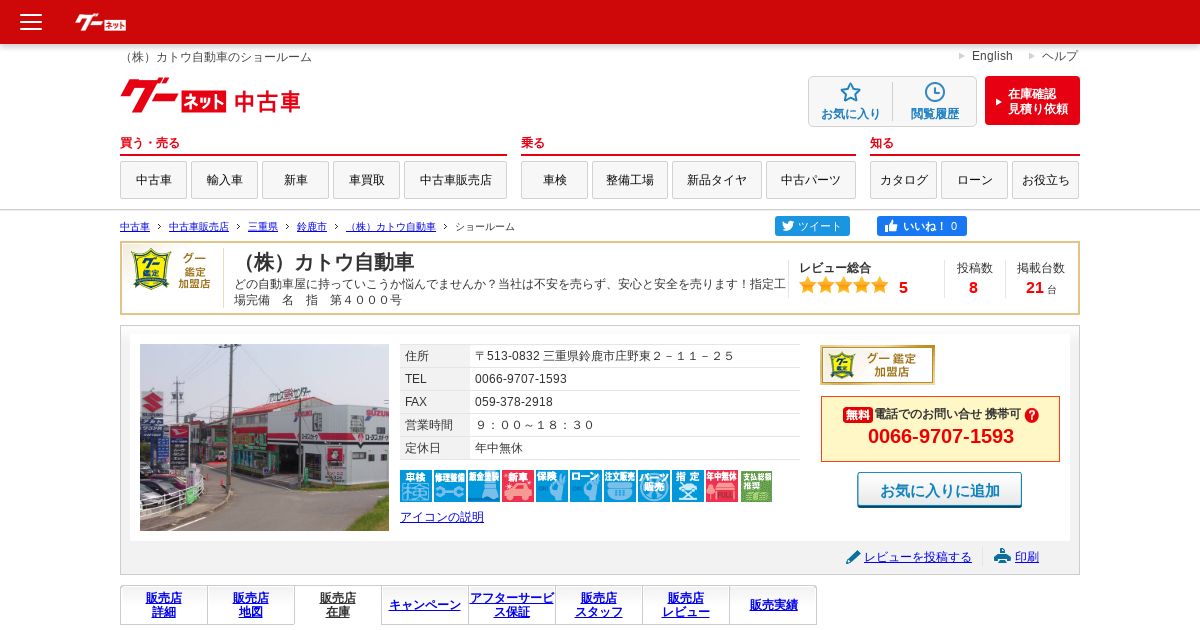The height and width of the screenshot is (630, 1200).
Task: Switch to 販売店スタッフ tab
Action: click(599, 605)
